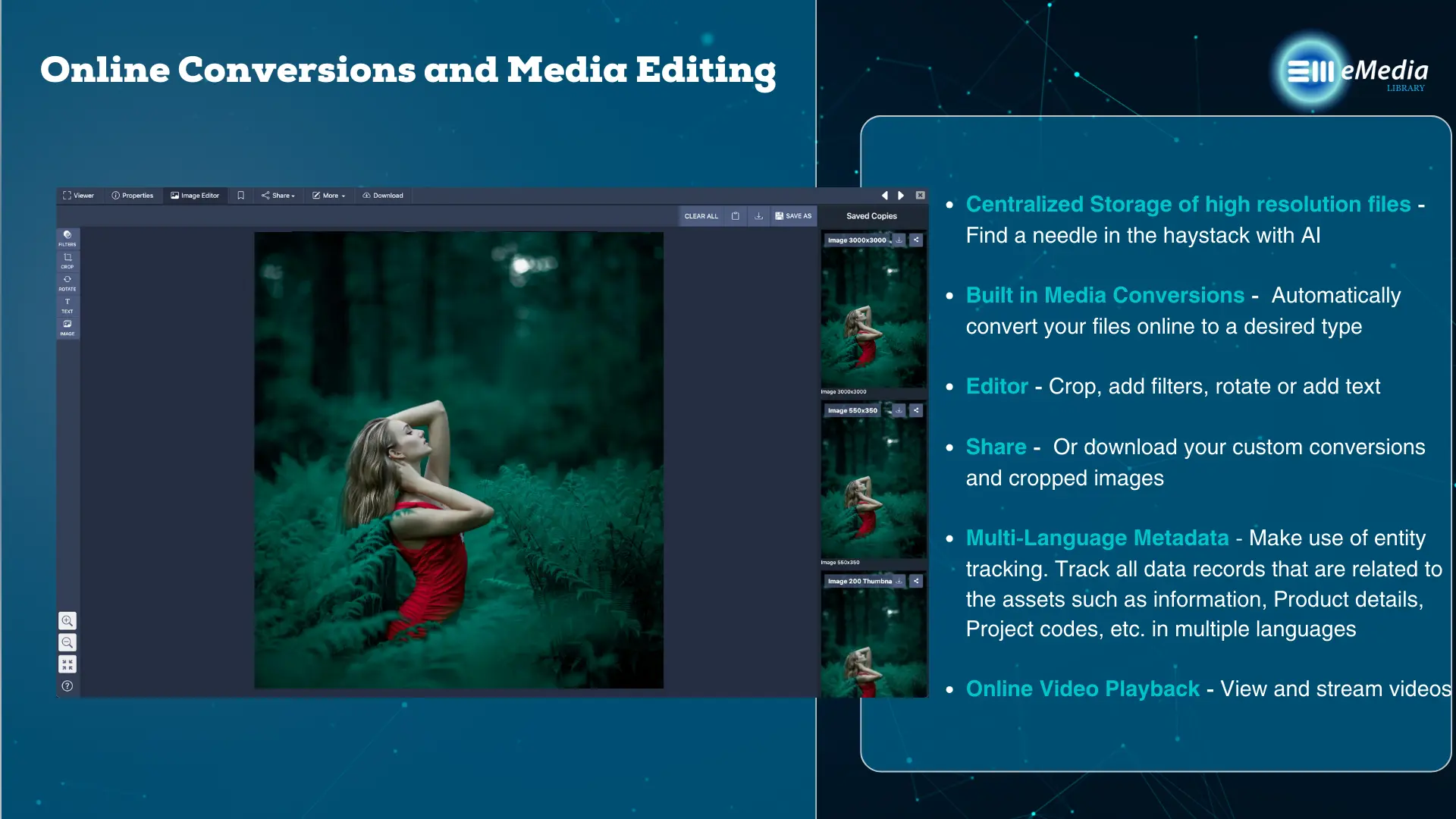Screen dimensions: 1456x819
Task: Select the Filters tool
Action: click(67, 238)
